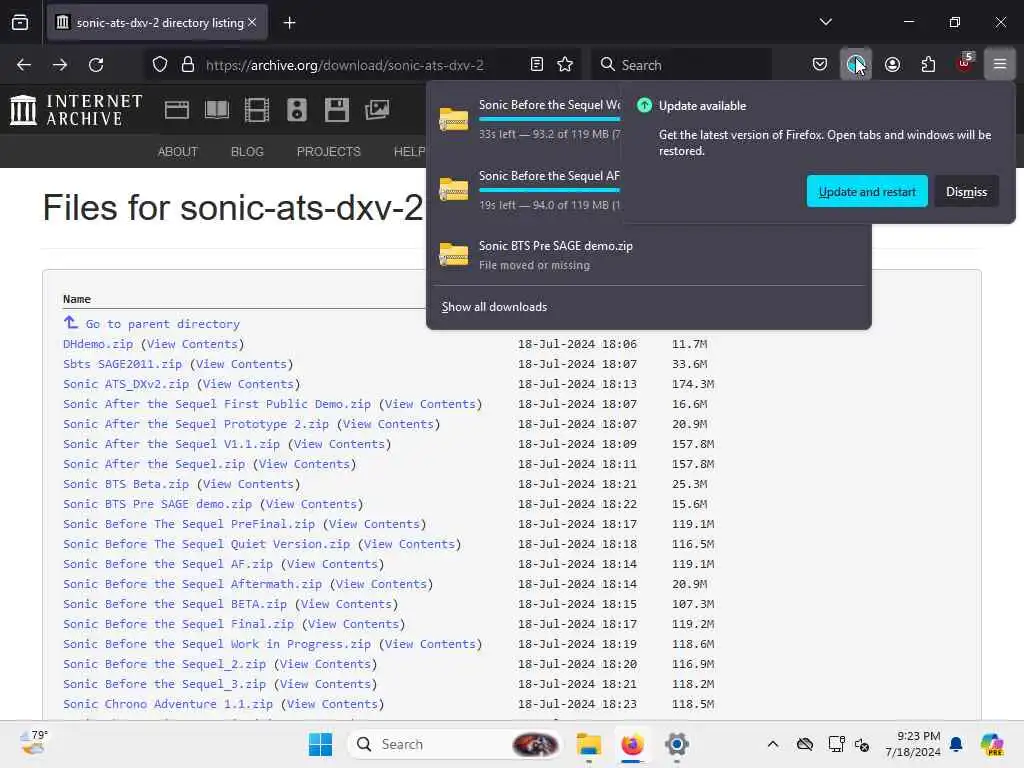Image resolution: width=1024 pixels, height=768 pixels.
Task: Download Sonic Chrono Adventure 1.1.zip
Action: (168, 704)
